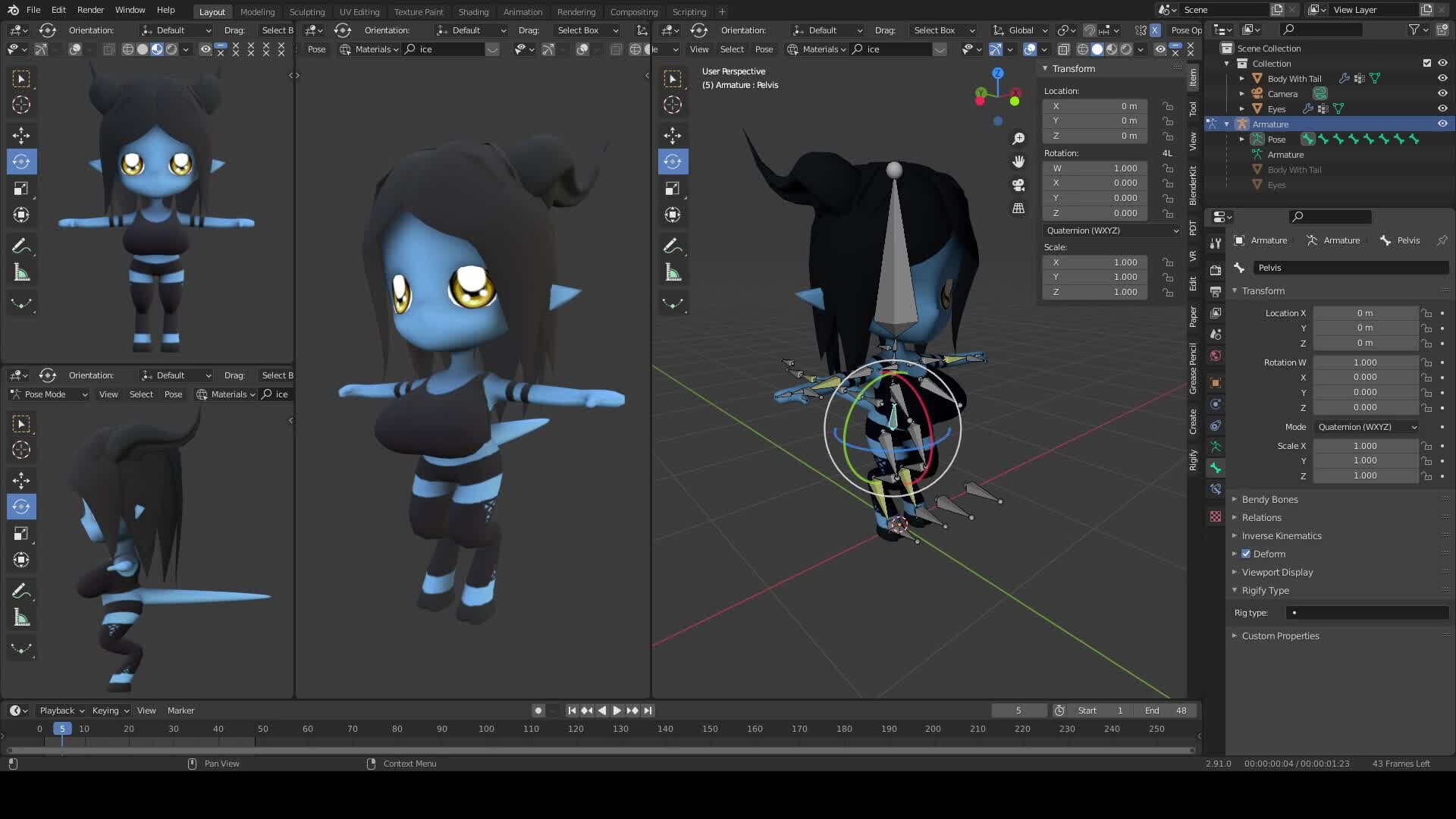
Task: Open the World properties tab
Action: click(x=1216, y=354)
